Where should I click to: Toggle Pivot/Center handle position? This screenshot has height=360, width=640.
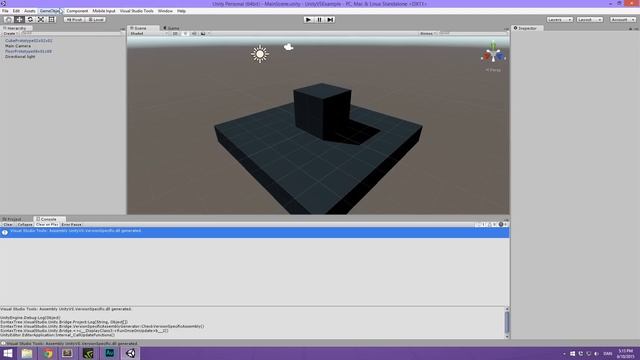coord(74,20)
